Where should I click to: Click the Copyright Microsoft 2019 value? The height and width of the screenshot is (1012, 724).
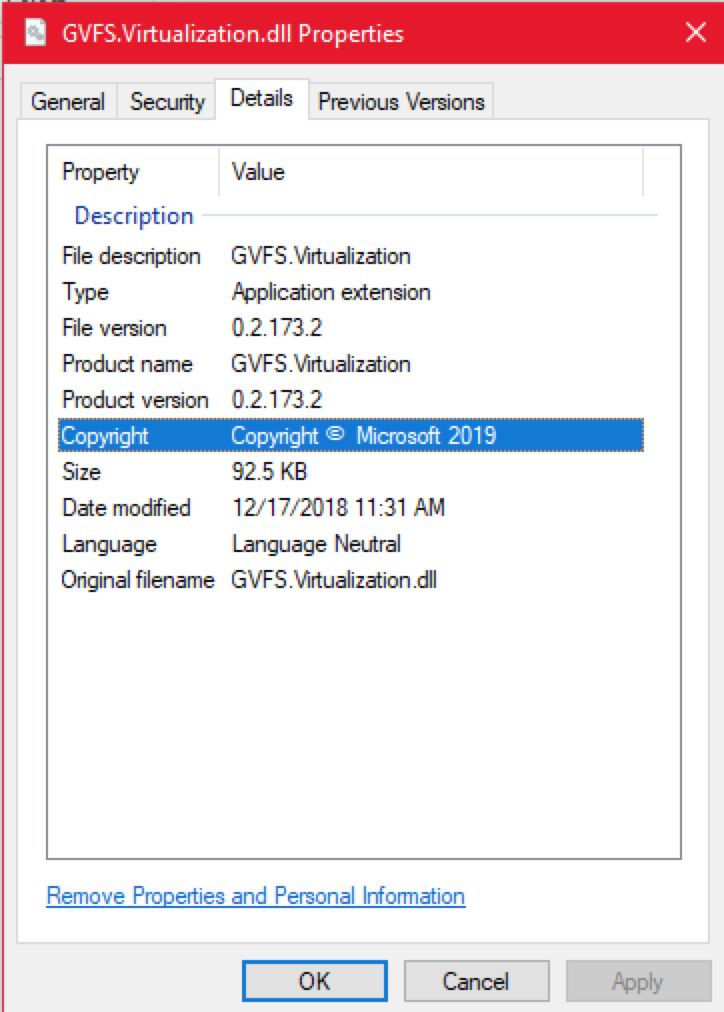point(363,436)
